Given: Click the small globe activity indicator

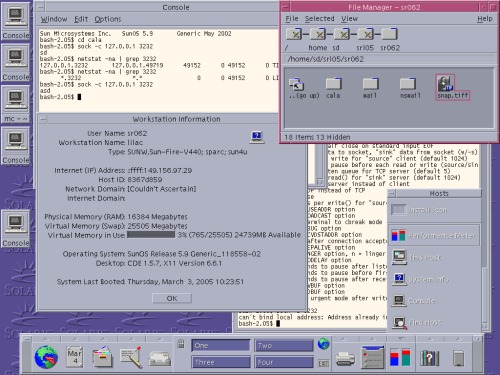Looking at the screenshot, I should pyautogui.click(x=323, y=344).
